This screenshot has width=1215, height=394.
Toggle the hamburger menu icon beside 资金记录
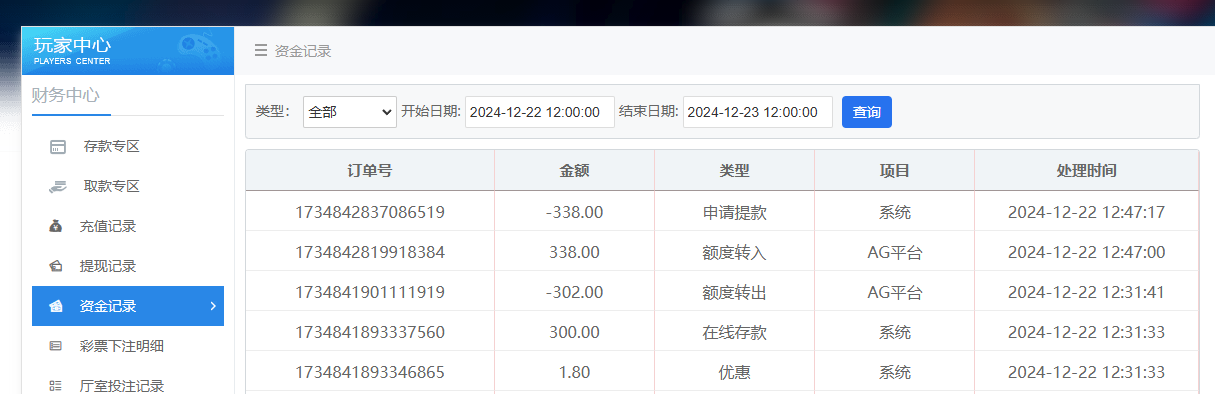tap(261, 51)
